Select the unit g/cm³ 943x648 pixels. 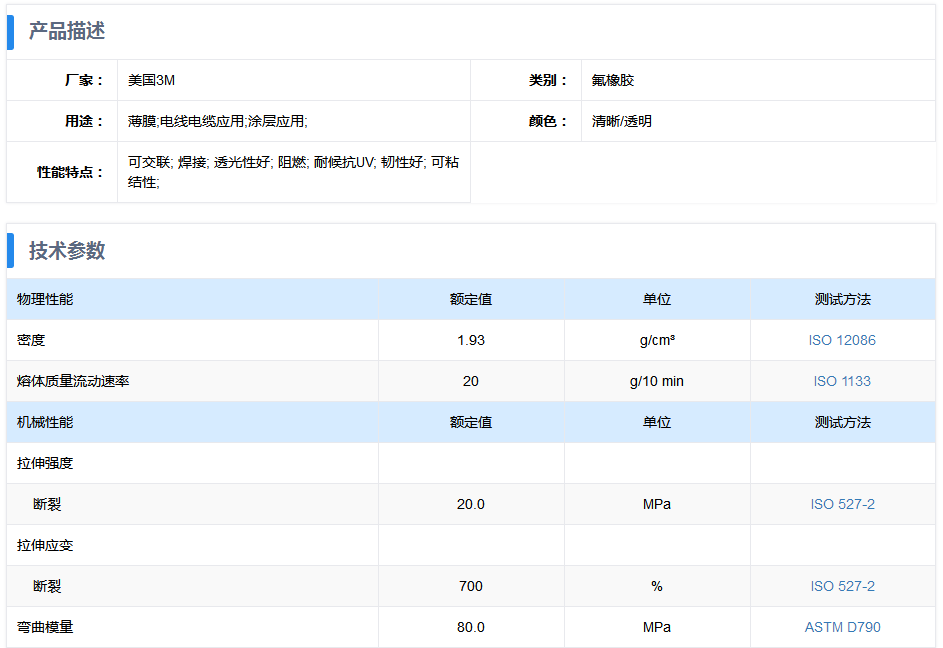[657, 340]
